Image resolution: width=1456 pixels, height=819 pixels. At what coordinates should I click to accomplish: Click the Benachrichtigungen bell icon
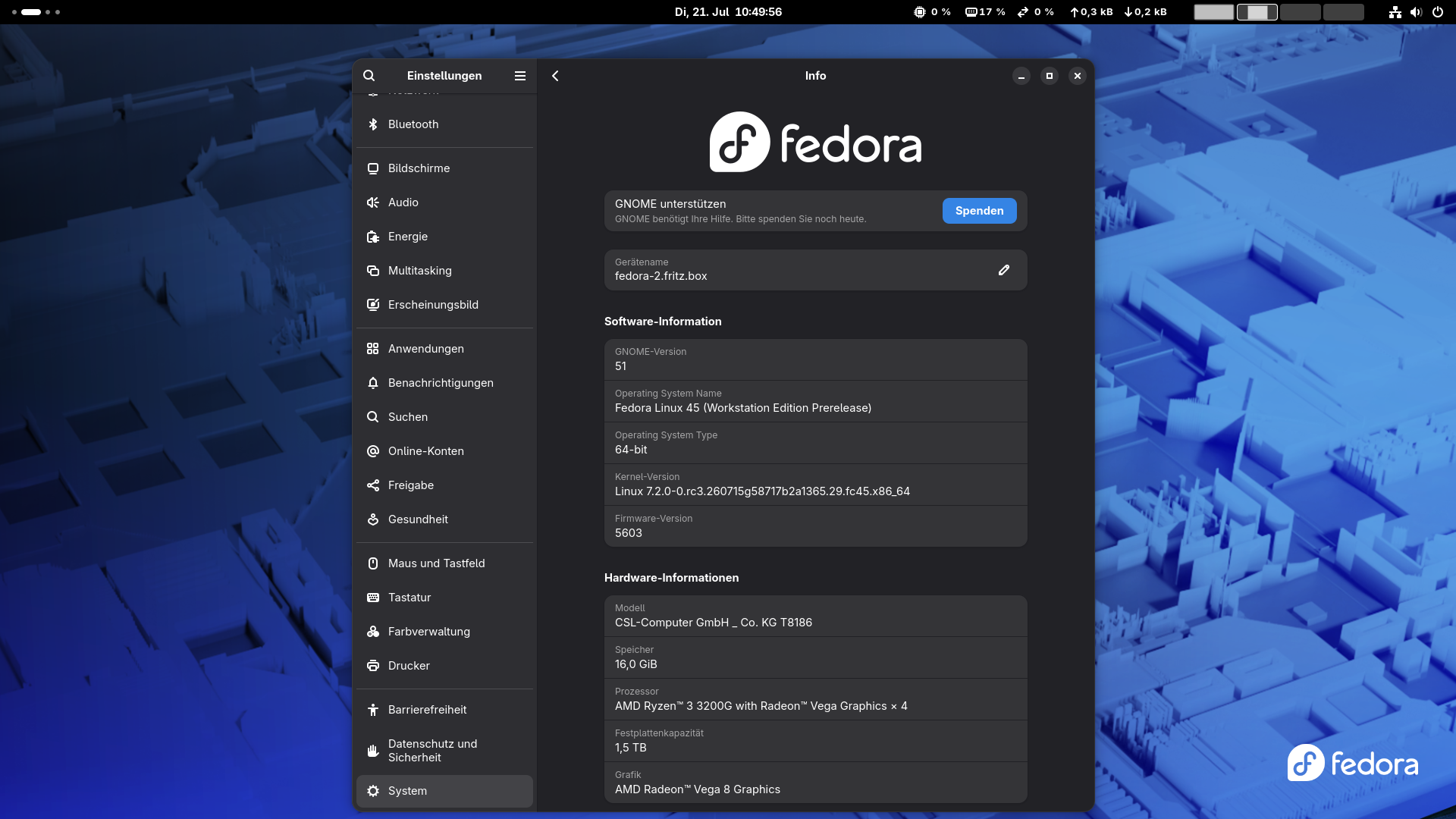(x=373, y=383)
